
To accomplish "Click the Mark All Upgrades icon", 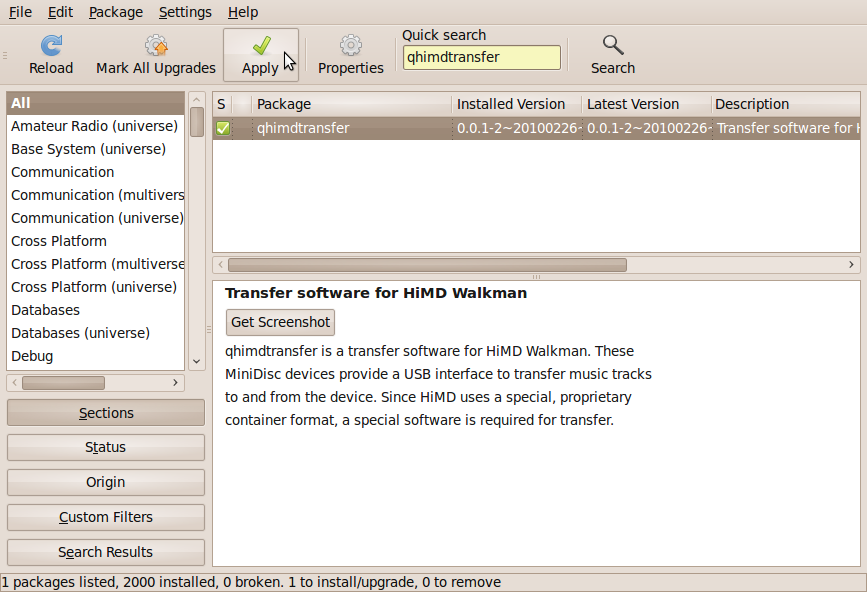I will (156, 45).
